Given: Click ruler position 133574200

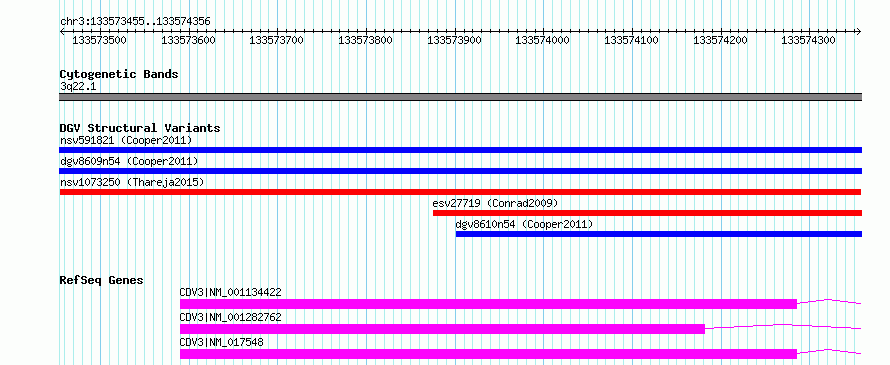Looking at the screenshot, I should tap(720, 40).
